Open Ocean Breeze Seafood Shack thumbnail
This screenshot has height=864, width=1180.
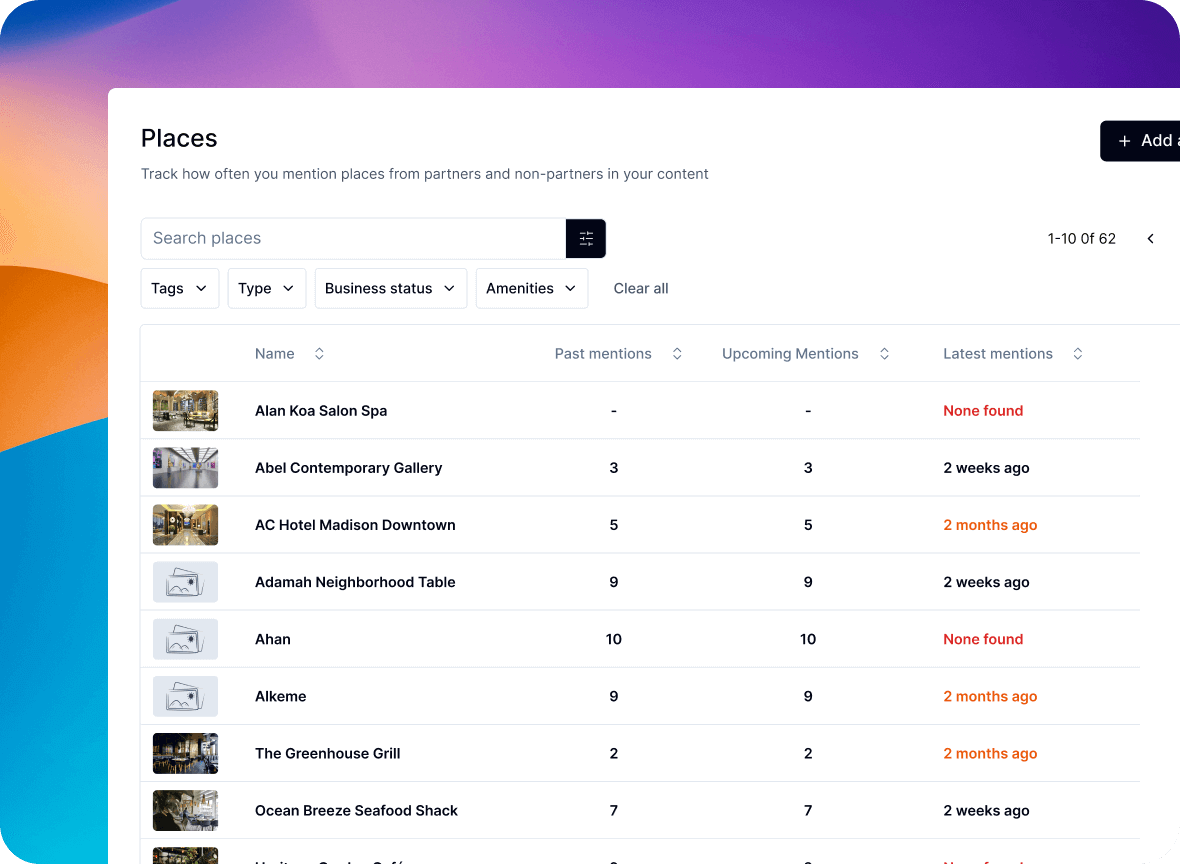[x=185, y=811]
